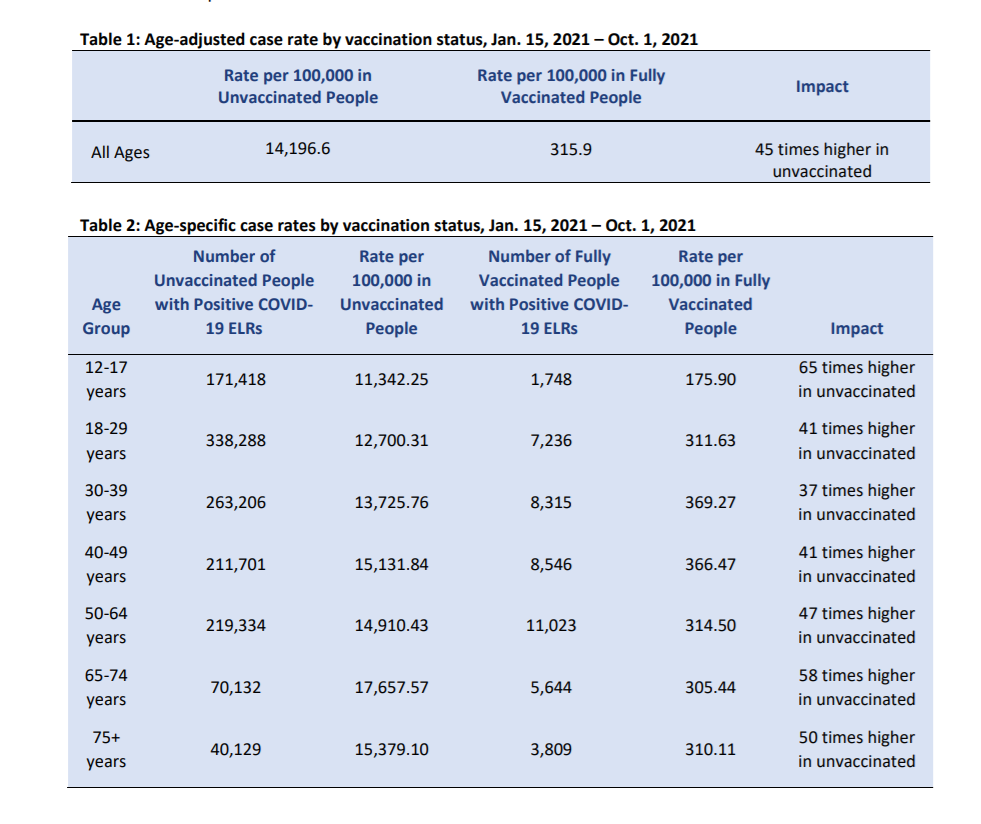Screen dimensions: 981x824
Task: Select the cell 171,418
Action: click(236, 380)
